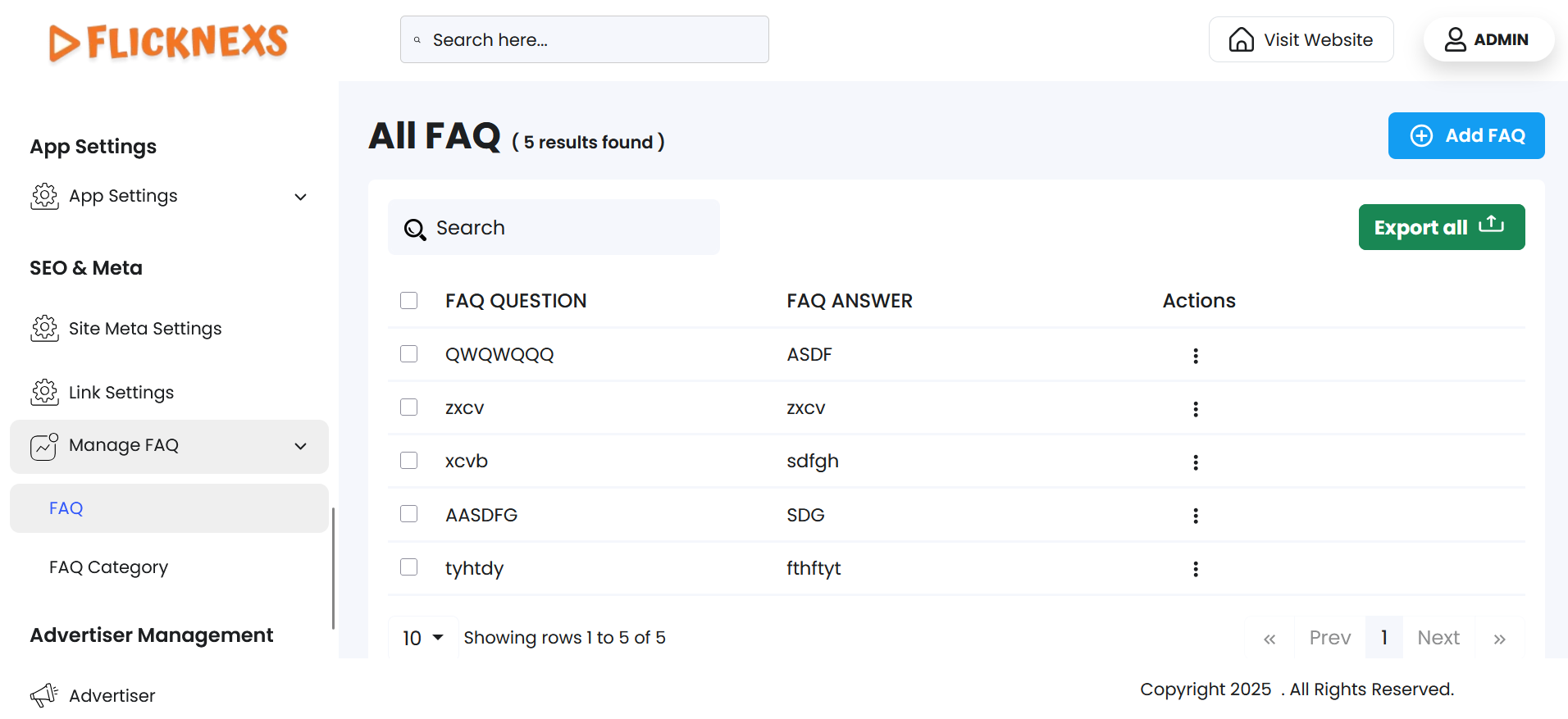Open actions menu for QWQWQQQ row

tap(1195, 356)
